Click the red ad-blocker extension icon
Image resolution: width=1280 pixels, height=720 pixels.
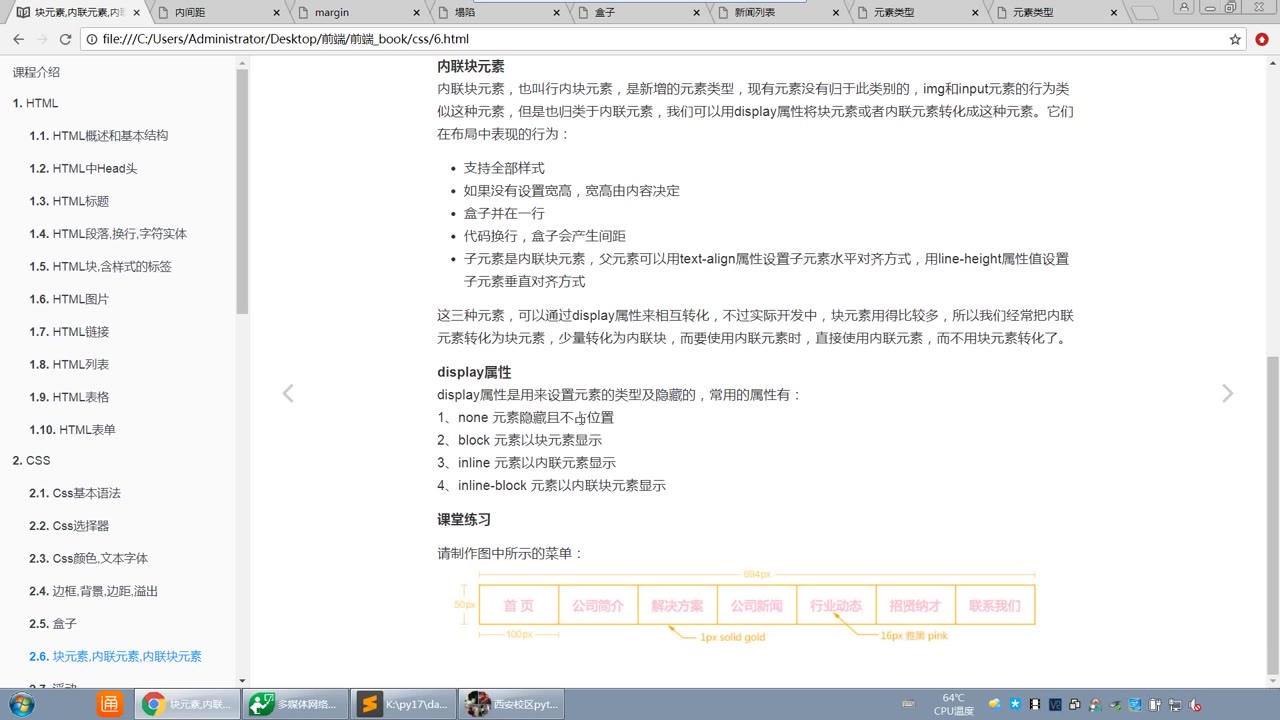click(x=1263, y=41)
